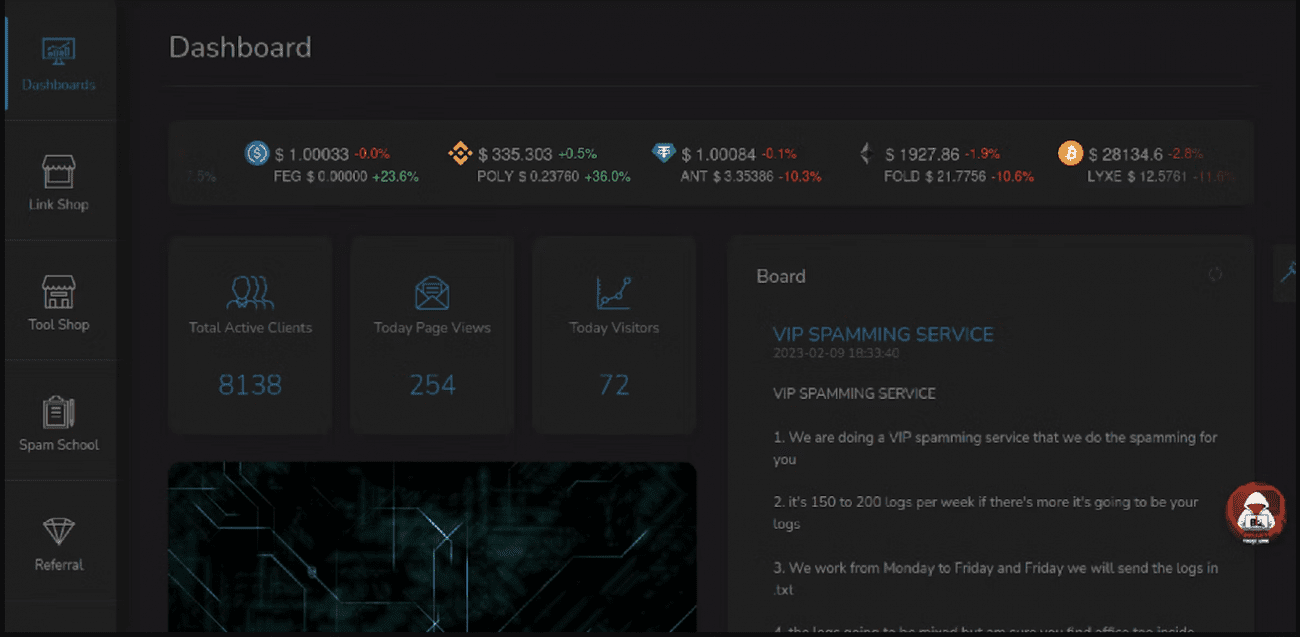Select the Today Page Views card
This screenshot has width=1300, height=637.
pyautogui.click(x=432, y=334)
